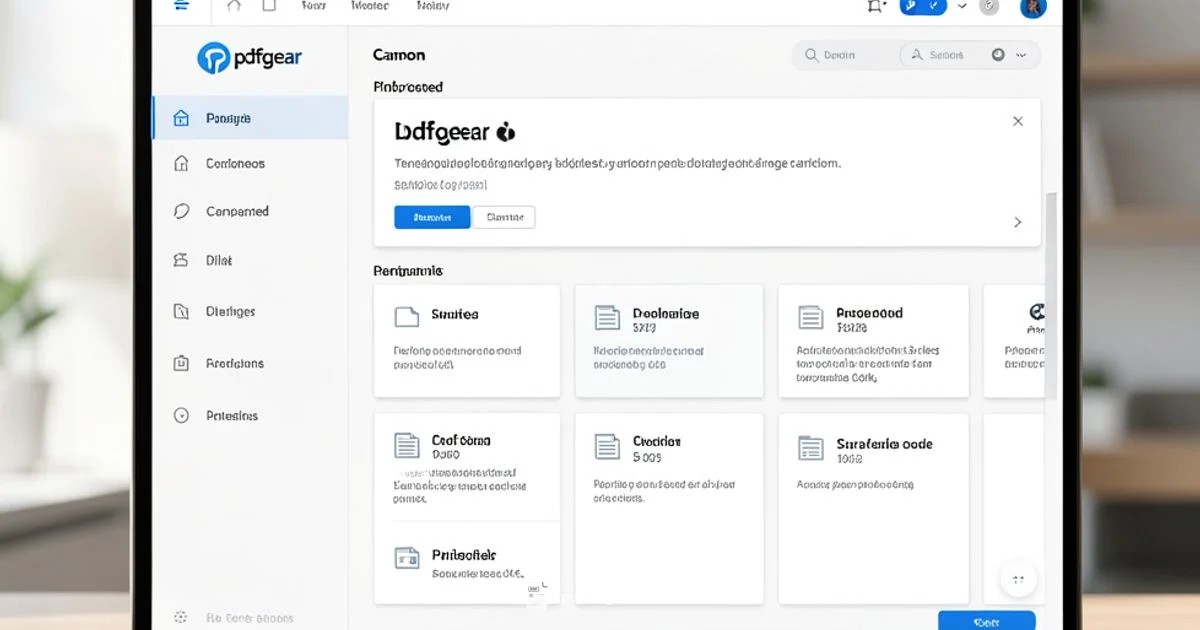Click the pdfgear logo icon in sidebar
The image size is (1200, 630).
tap(214, 58)
